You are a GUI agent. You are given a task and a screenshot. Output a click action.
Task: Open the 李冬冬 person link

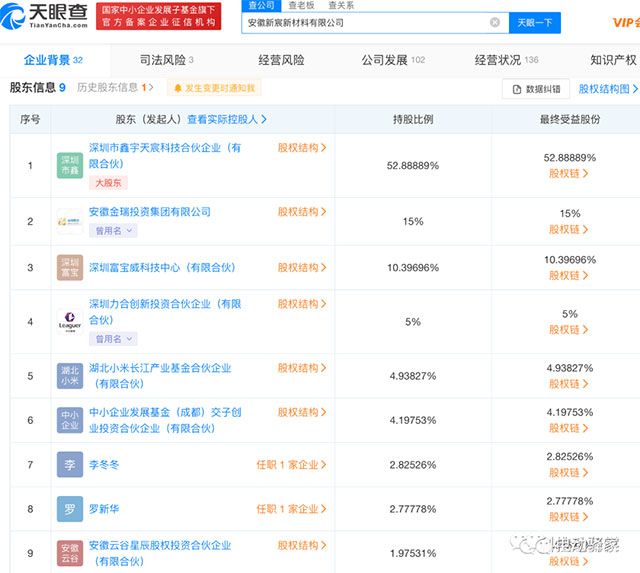pos(104,465)
